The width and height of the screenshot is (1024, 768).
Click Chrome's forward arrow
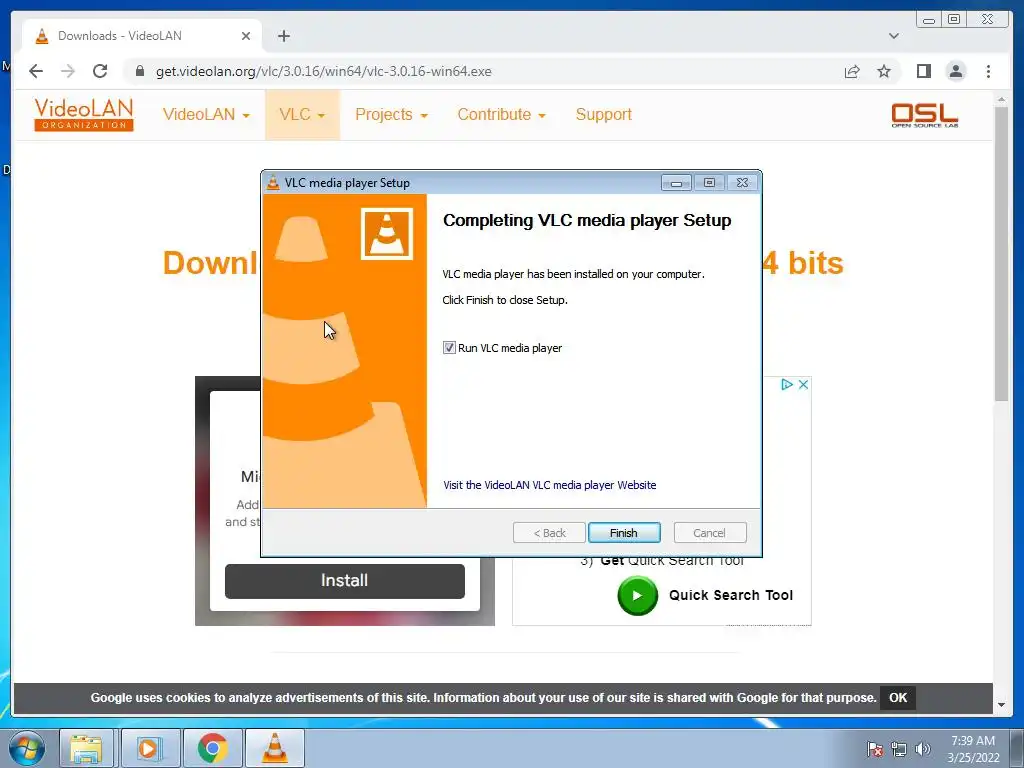tap(68, 71)
